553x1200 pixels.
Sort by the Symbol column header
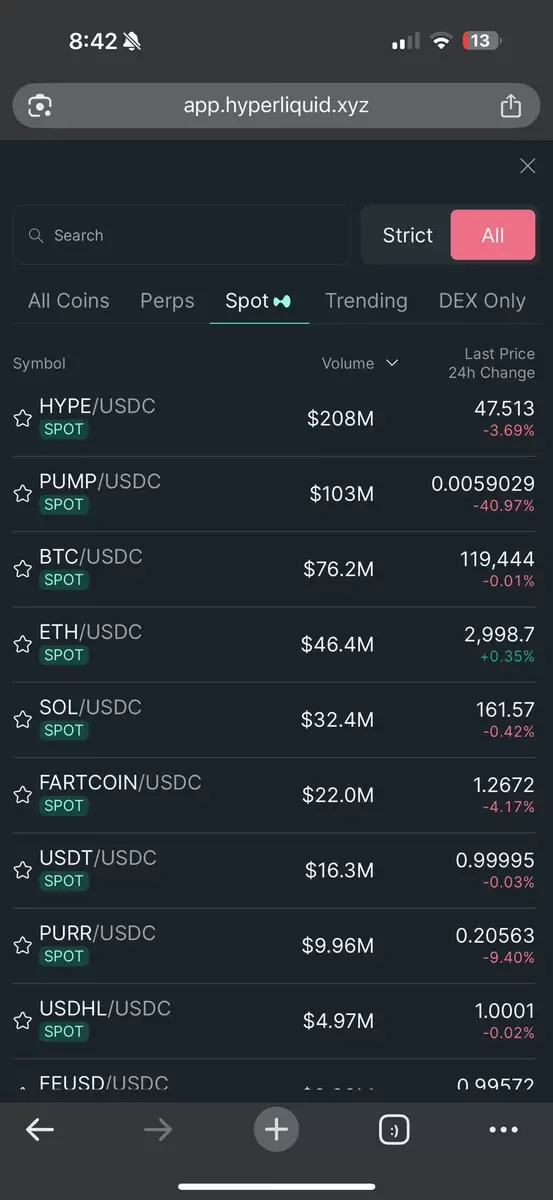click(39, 363)
